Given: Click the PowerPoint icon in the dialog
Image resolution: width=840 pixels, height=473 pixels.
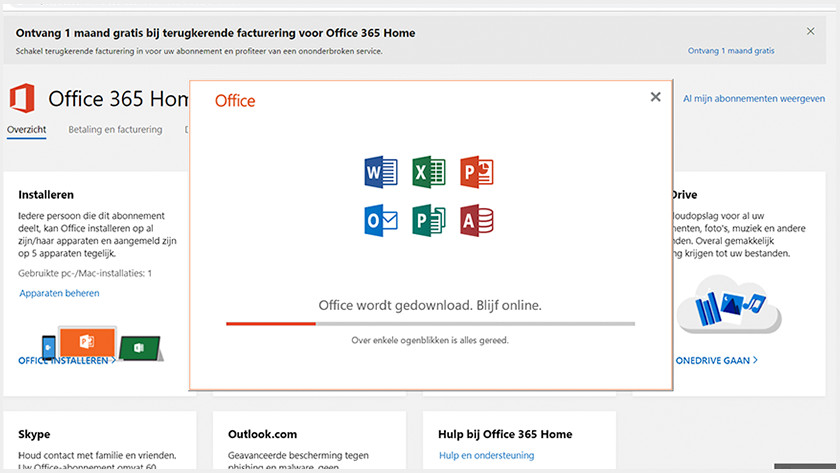Looking at the screenshot, I should pyautogui.click(x=476, y=172).
